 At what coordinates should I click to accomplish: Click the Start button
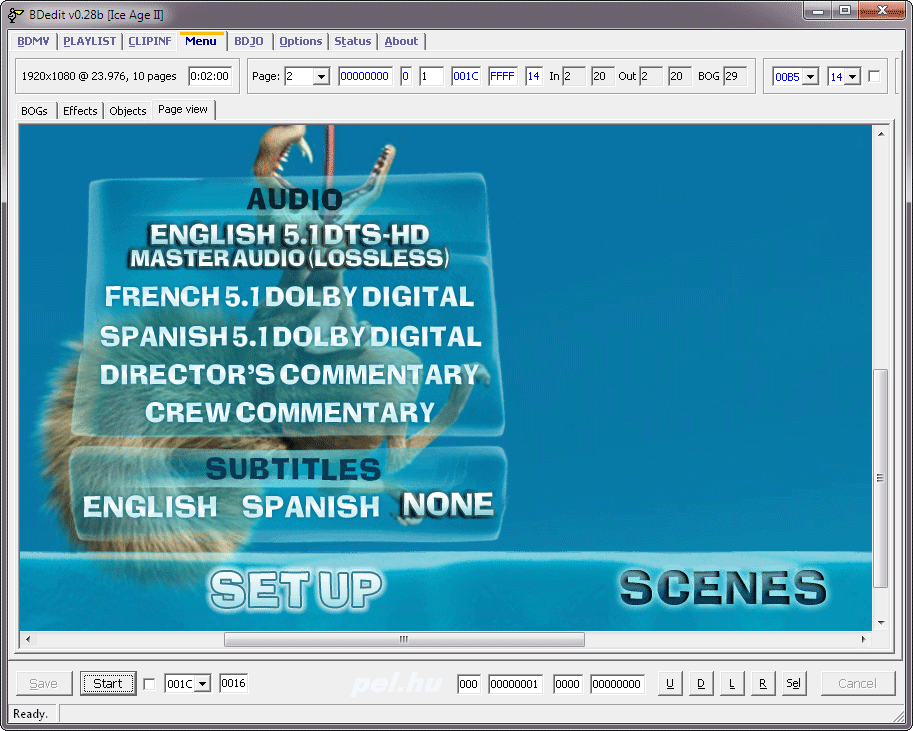(x=108, y=683)
